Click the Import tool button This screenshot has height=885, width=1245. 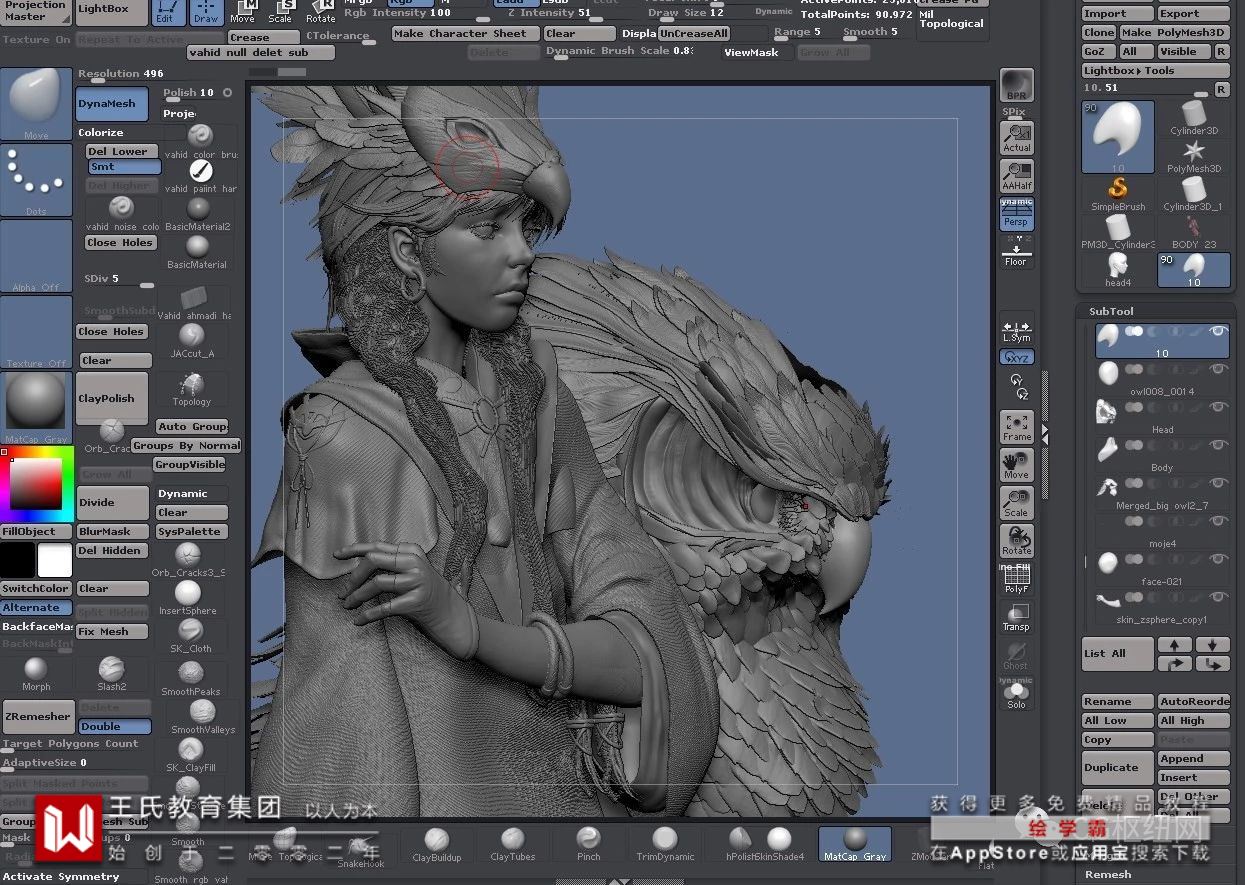coord(1117,14)
